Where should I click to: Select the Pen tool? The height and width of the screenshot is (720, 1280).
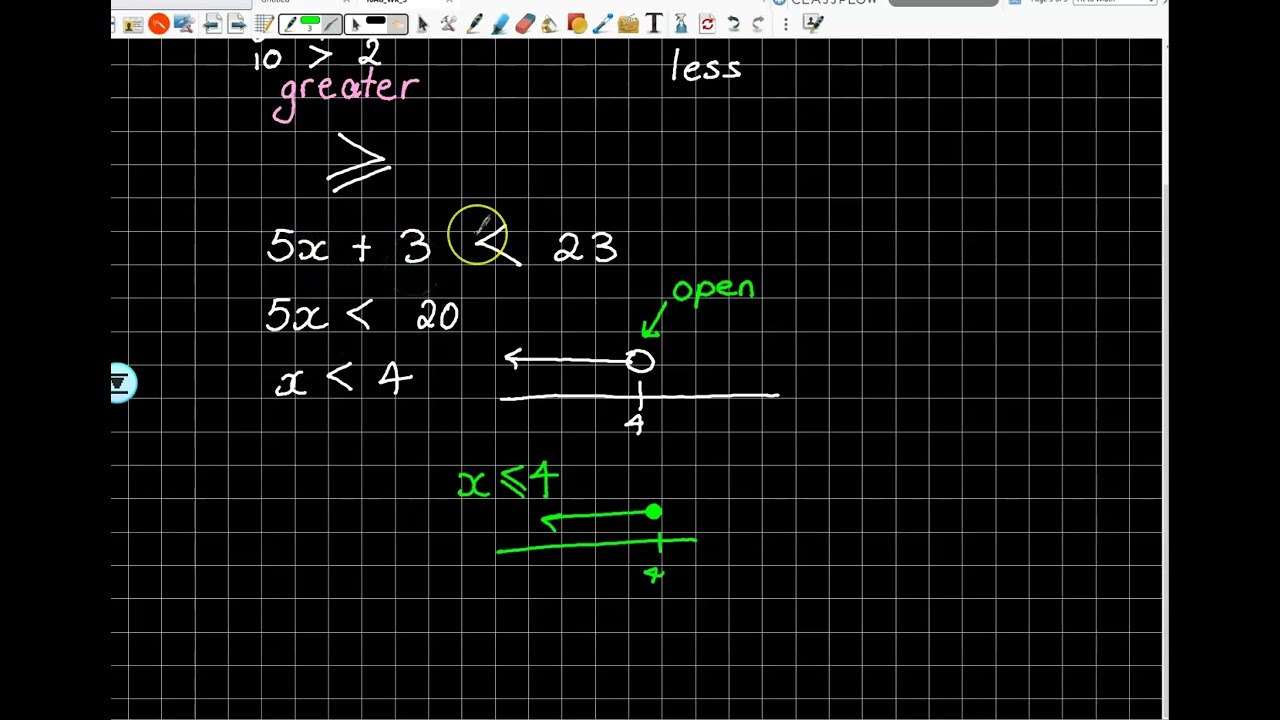474,24
